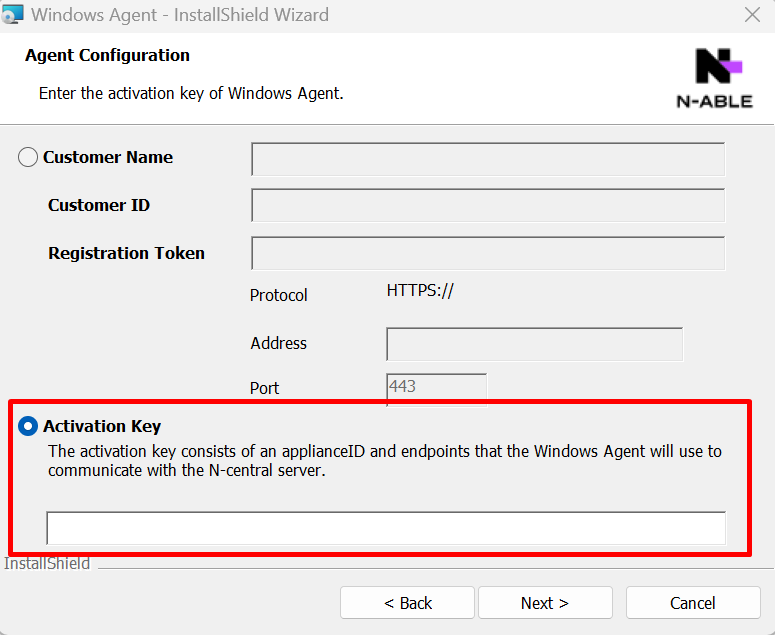Select the Customer Name radio button

click(28, 157)
